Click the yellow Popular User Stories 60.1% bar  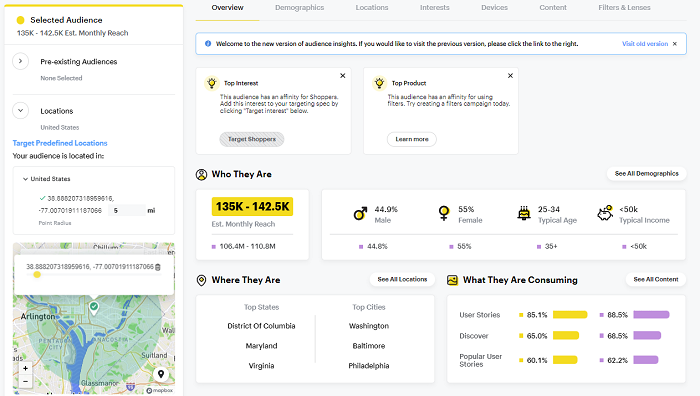pos(565,360)
